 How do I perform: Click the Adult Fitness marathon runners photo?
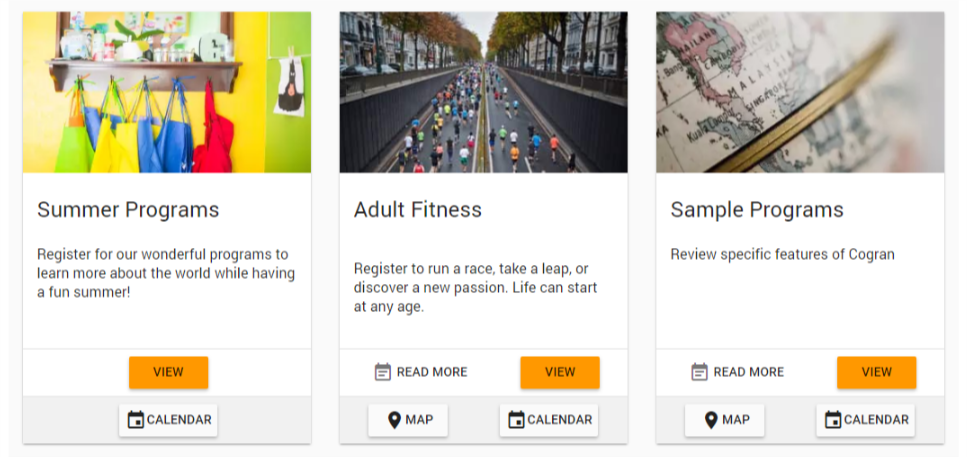(x=483, y=92)
